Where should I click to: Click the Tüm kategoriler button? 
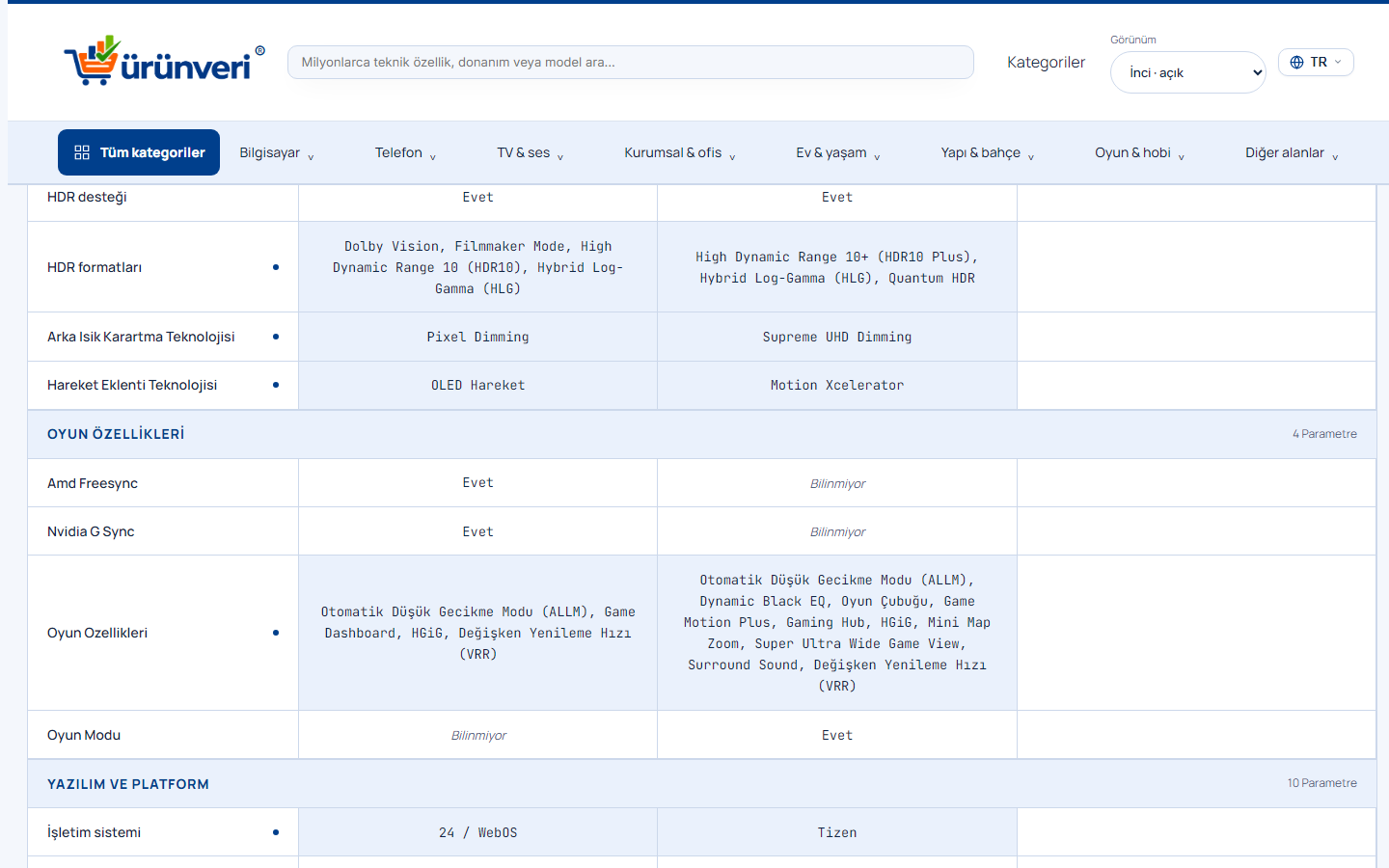tap(139, 152)
